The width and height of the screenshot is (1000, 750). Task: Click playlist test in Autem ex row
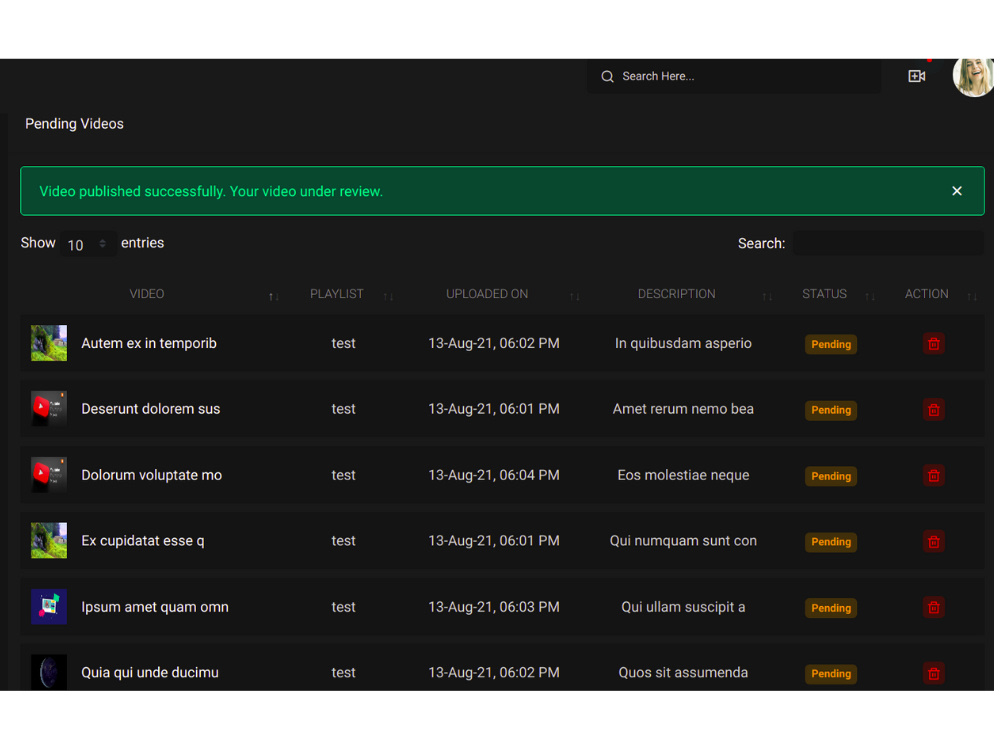pyautogui.click(x=343, y=343)
